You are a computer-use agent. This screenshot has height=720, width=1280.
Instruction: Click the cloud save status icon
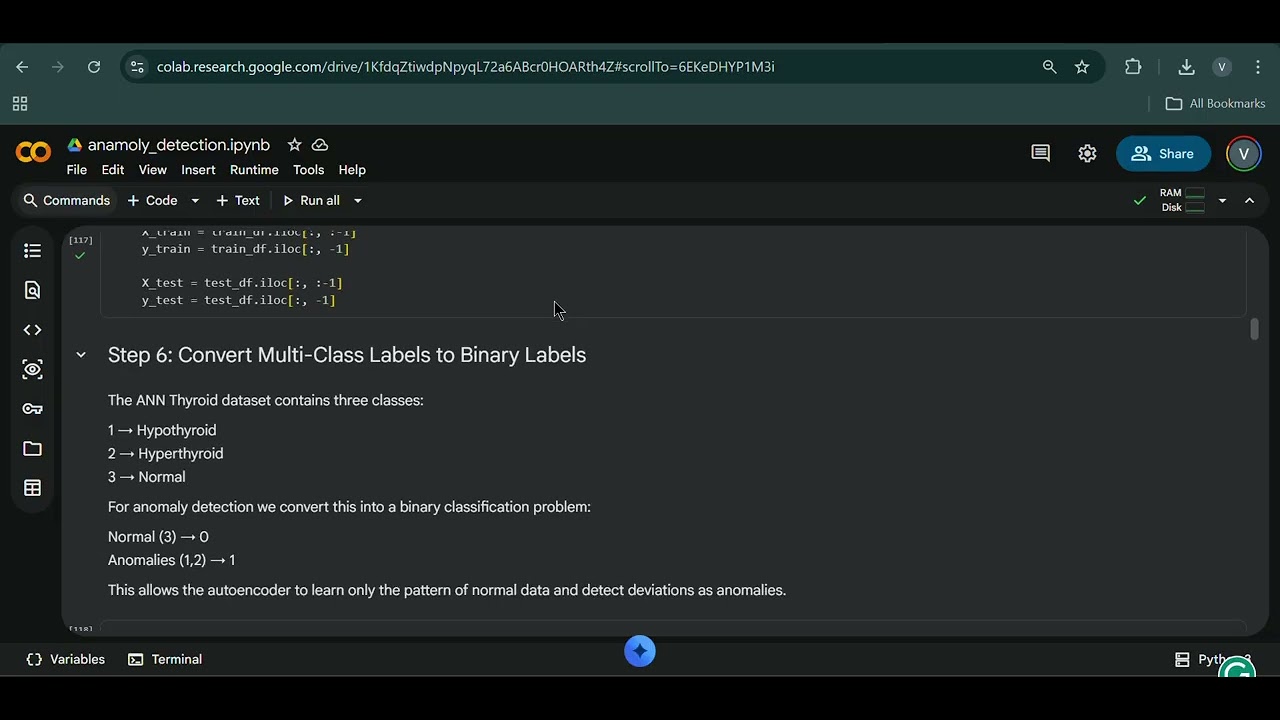(320, 145)
